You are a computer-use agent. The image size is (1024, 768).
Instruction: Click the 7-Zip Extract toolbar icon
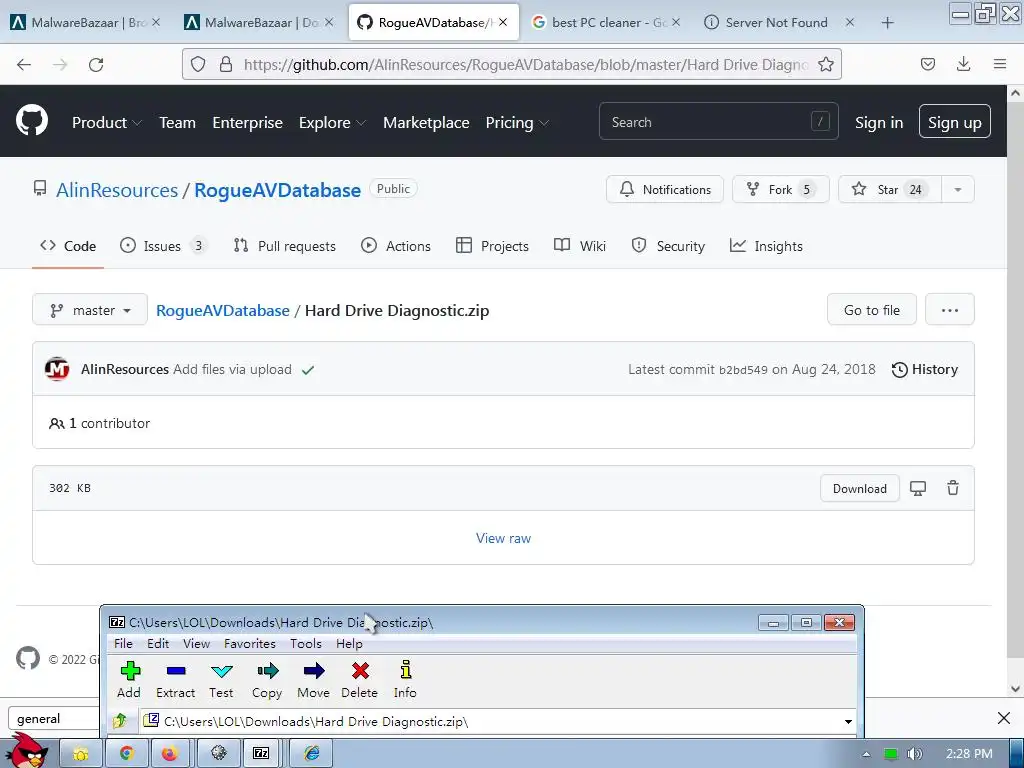pos(175,679)
